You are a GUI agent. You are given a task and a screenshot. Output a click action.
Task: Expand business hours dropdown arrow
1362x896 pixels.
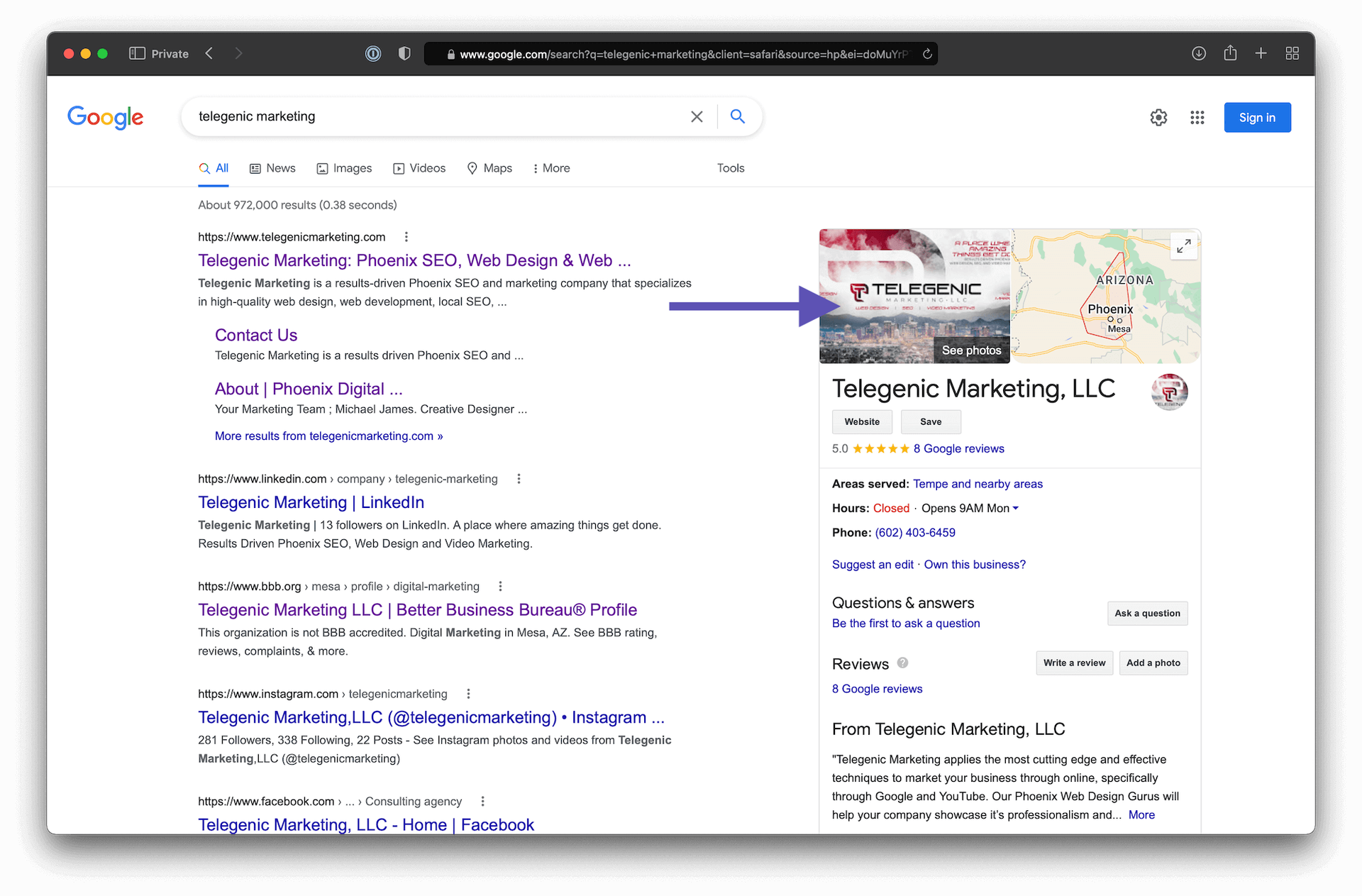(x=1016, y=509)
